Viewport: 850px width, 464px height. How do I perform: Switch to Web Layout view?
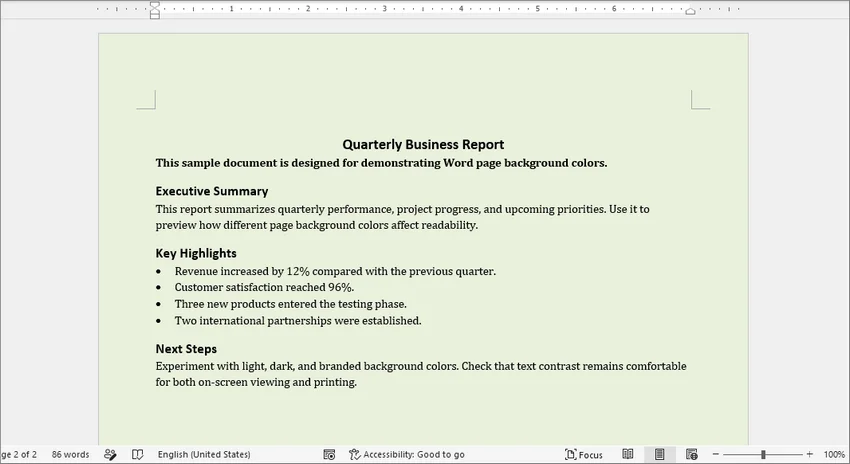point(692,454)
